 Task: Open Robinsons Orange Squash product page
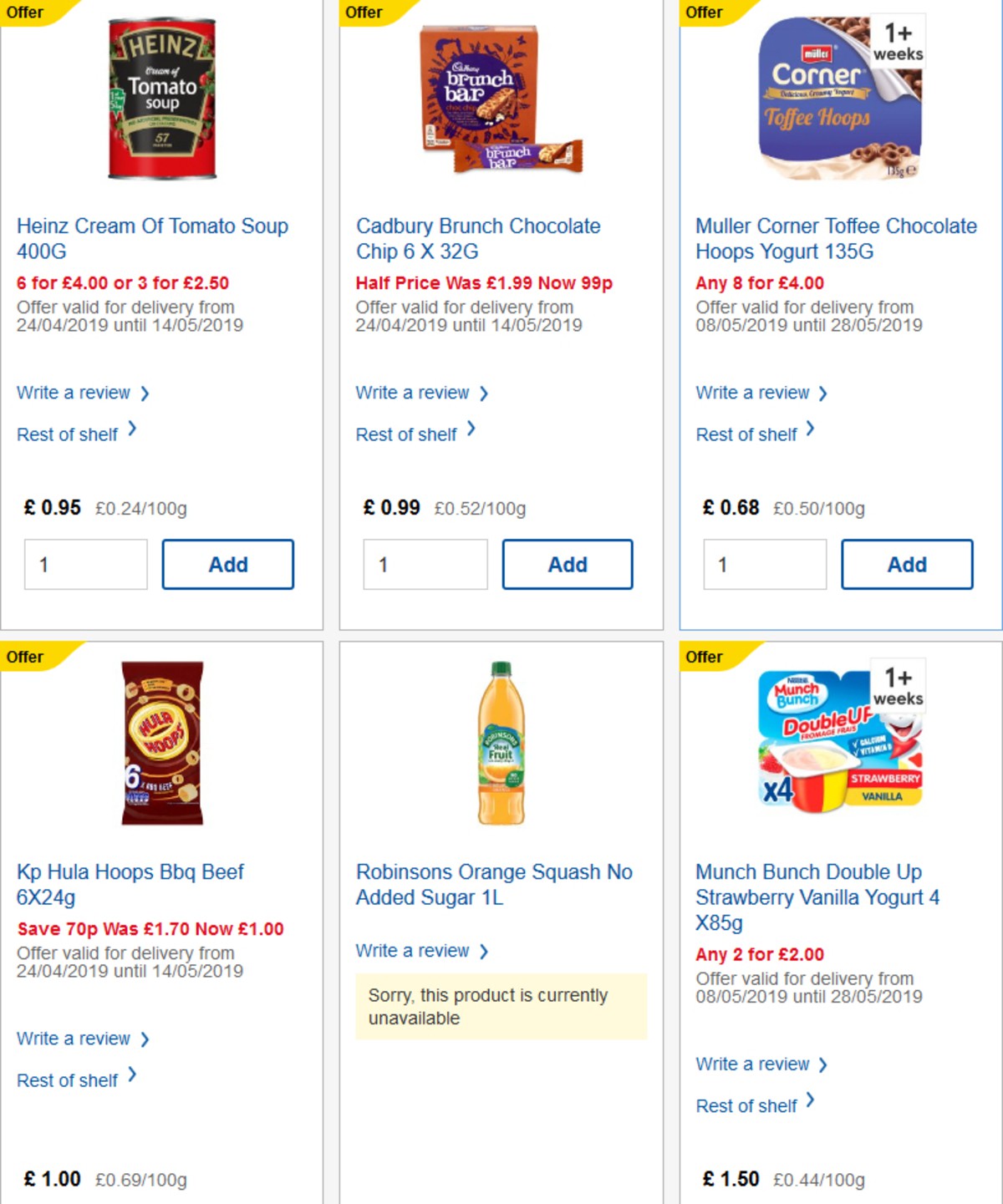click(x=494, y=885)
